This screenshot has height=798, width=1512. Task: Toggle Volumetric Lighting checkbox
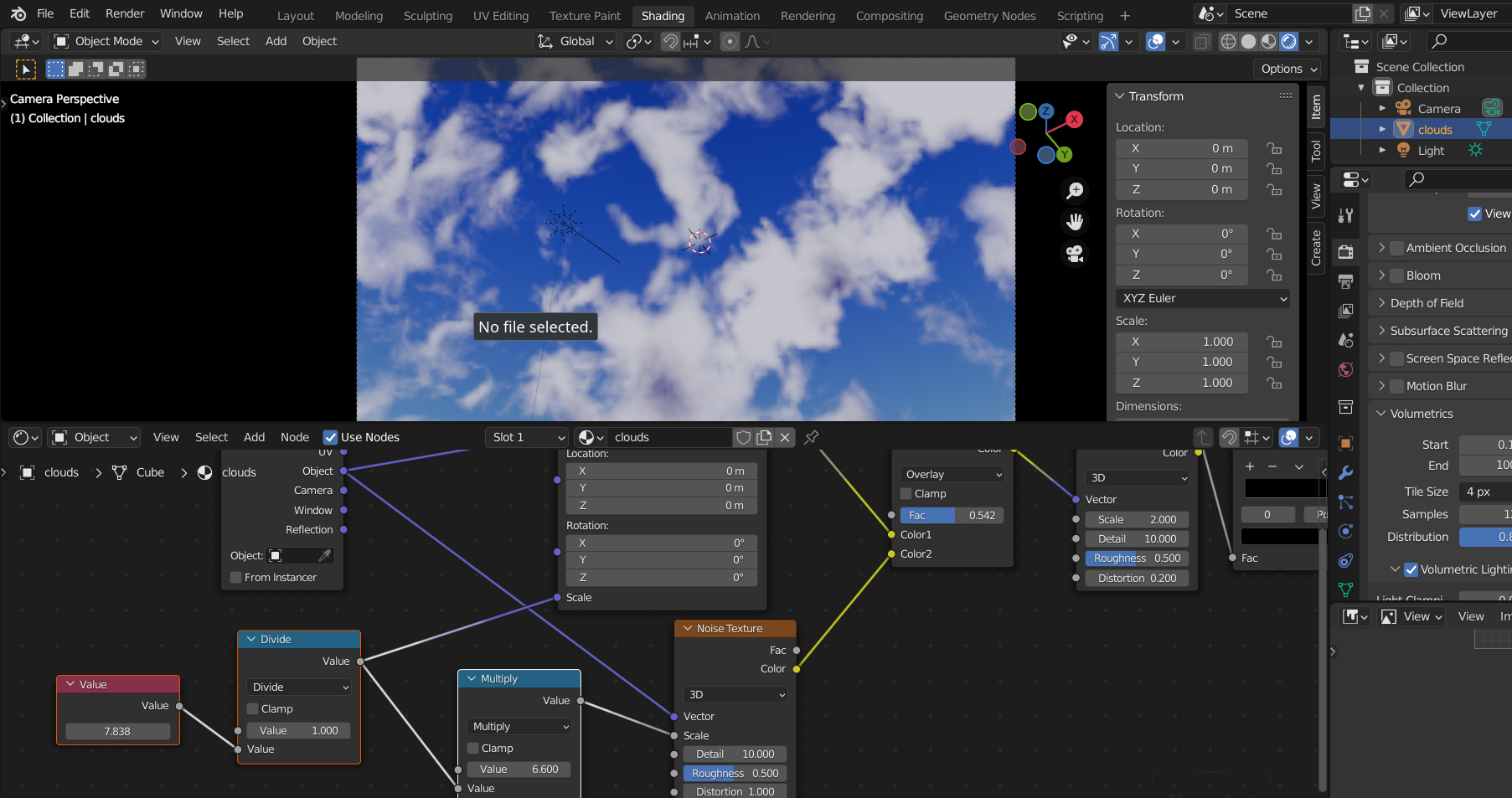coord(1411,569)
